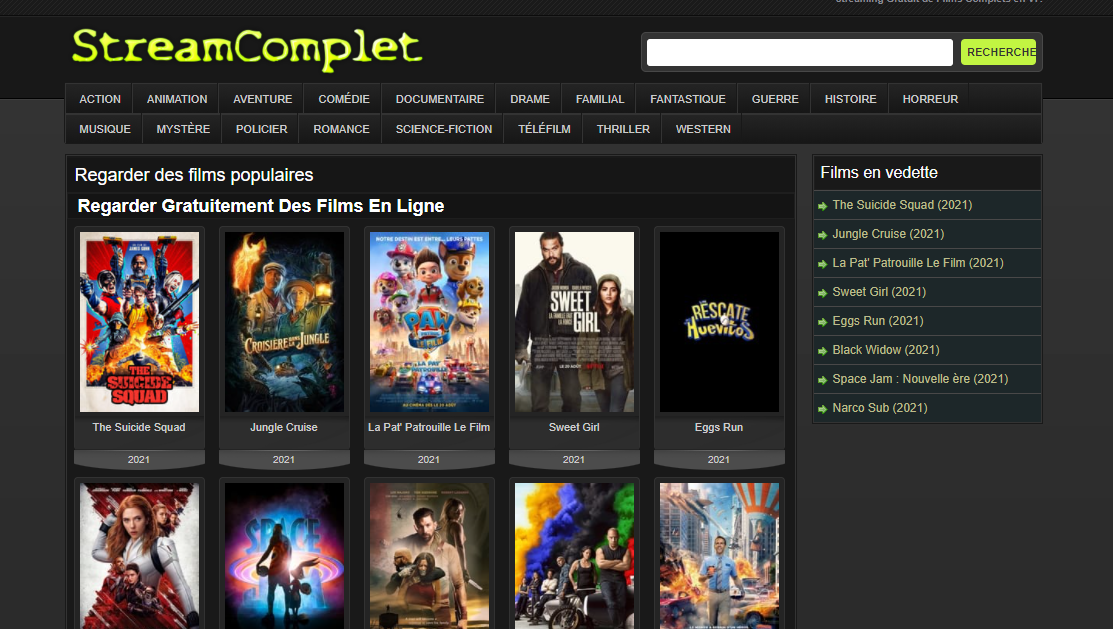Screen dimensions: 1113x629
Task: Open The Suicide Squad (2021) sidebar link
Action: pyautogui.click(x=902, y=205)
